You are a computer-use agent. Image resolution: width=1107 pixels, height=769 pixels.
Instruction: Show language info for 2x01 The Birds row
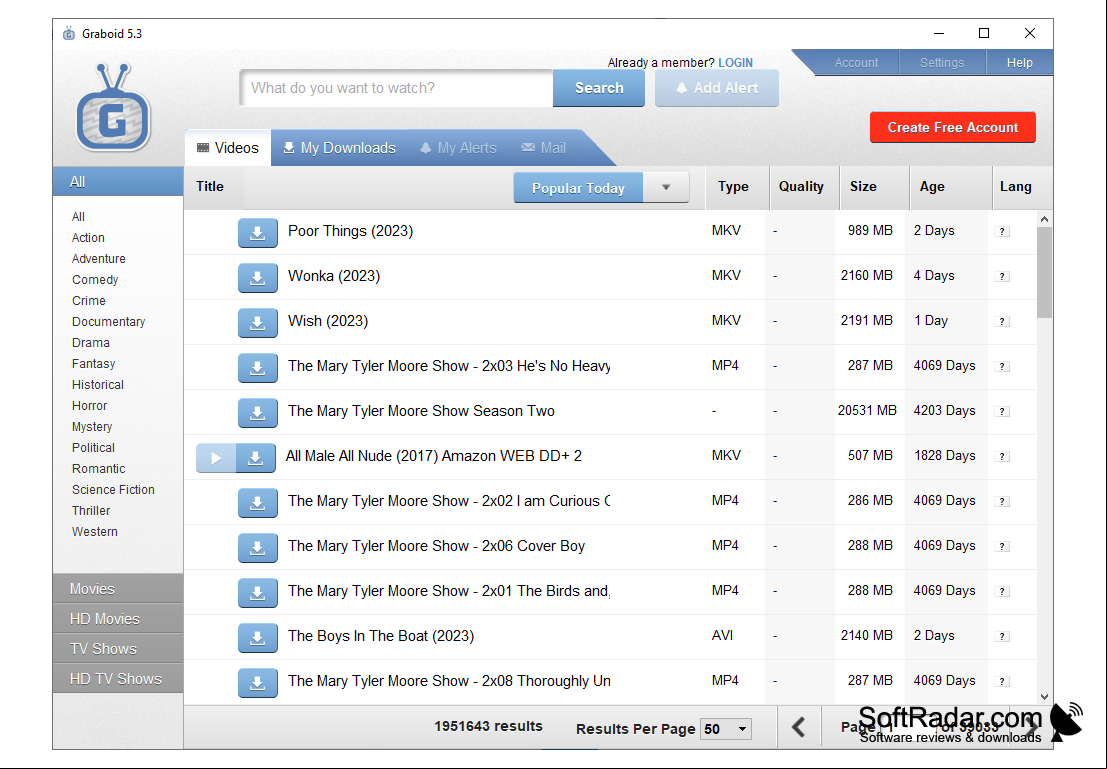[x=1002, y=592]
